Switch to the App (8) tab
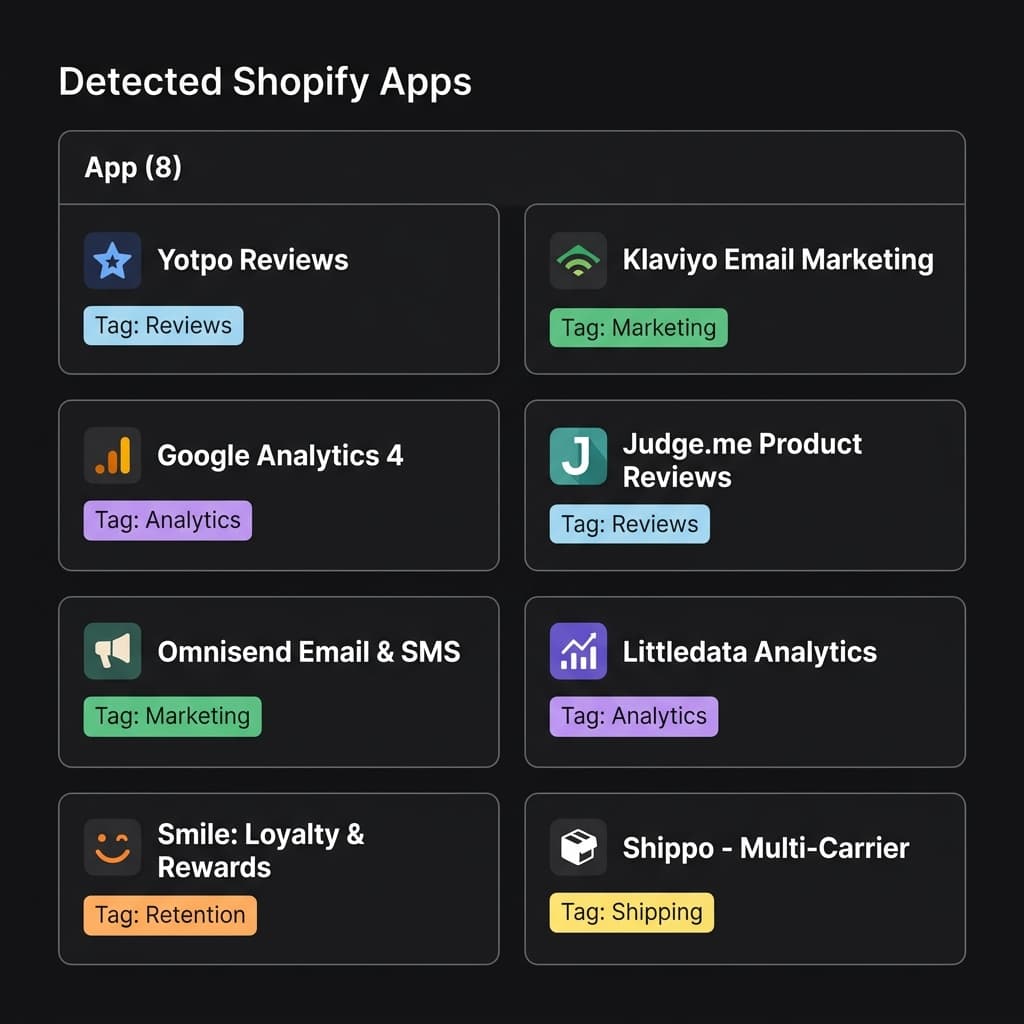1024x1024 pixels. (x=131, y=168)
